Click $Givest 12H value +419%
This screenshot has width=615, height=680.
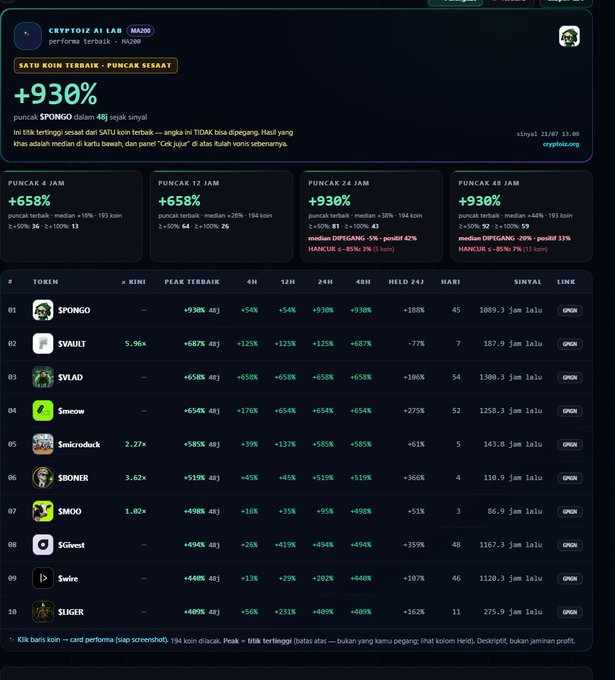pos(285,545)
